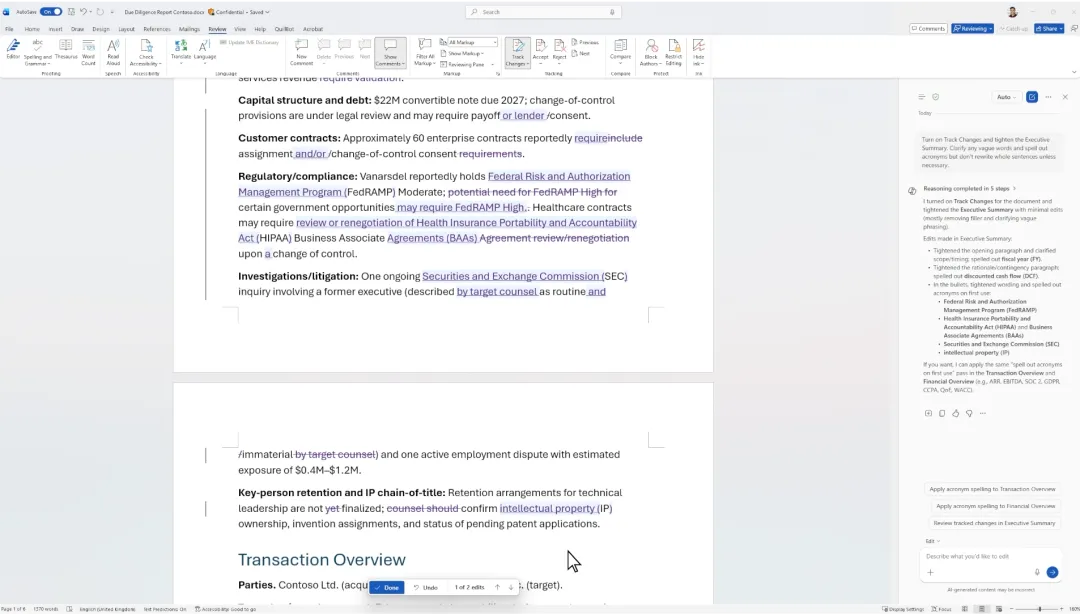This screenshot has width=1080, height=614.
Task: Open the All Markup display combo box
Action: click(472, 42)
